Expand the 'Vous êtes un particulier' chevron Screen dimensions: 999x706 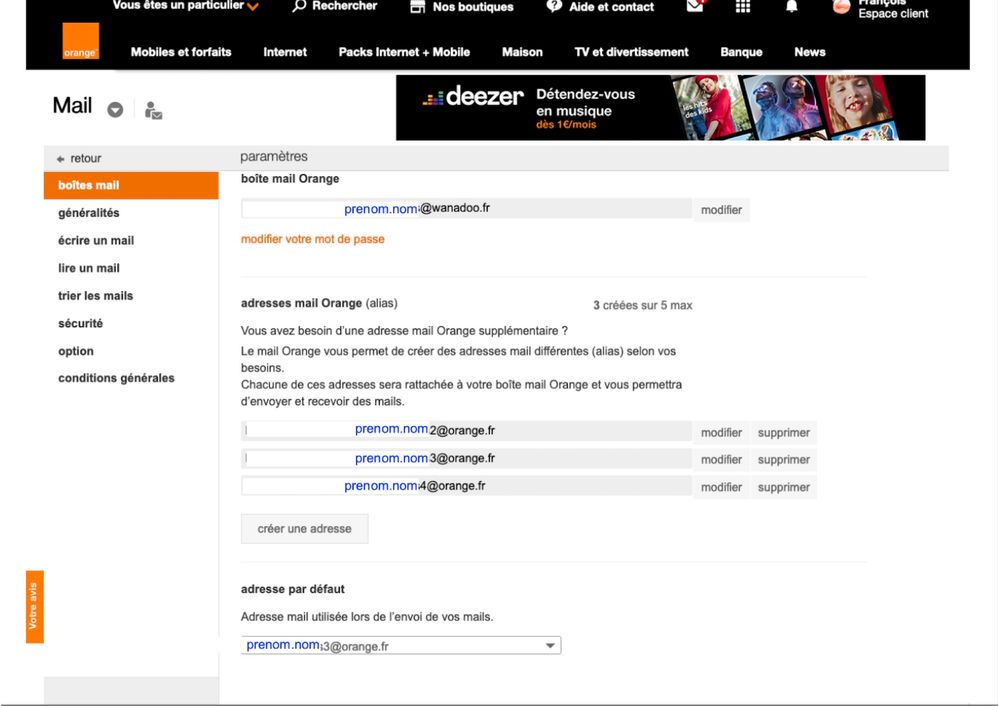(x=253, y=7)
